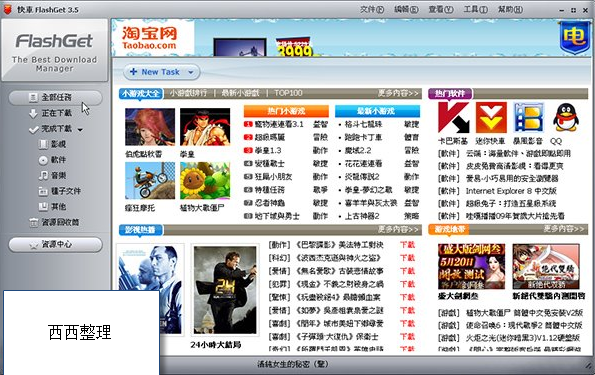Screen dimensions: 595x375
Task: Open the 種子文件 torrent category
Action: point(60,191)
